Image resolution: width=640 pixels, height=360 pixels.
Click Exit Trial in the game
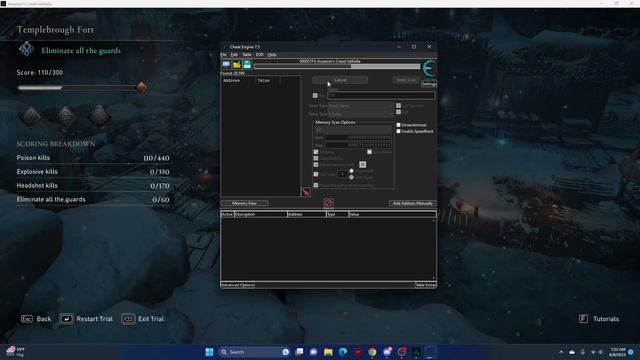tap(143, 319)
